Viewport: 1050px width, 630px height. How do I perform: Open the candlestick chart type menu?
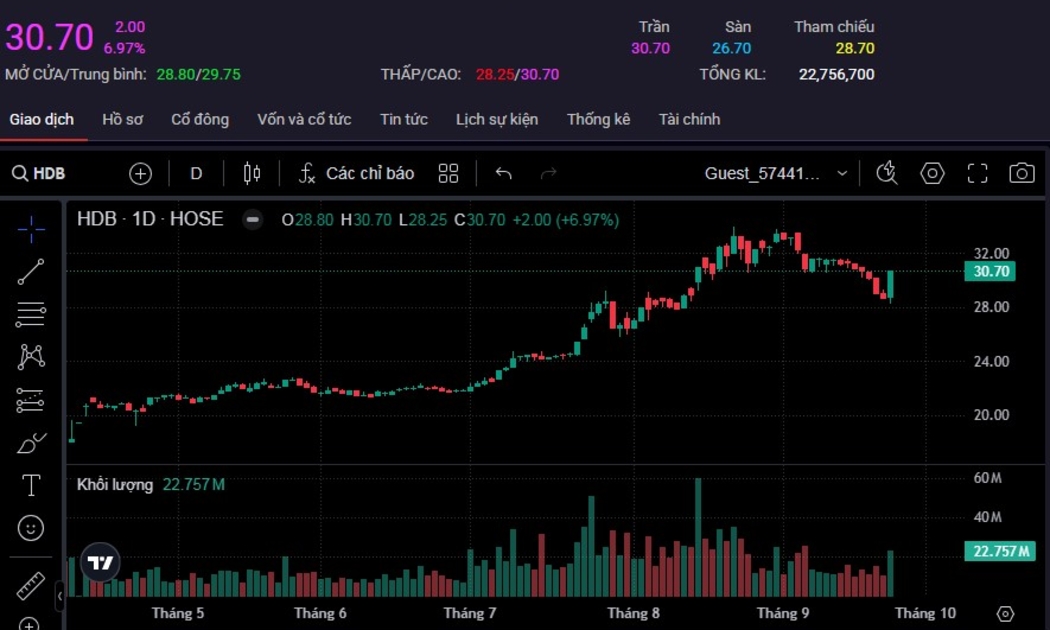252,173
